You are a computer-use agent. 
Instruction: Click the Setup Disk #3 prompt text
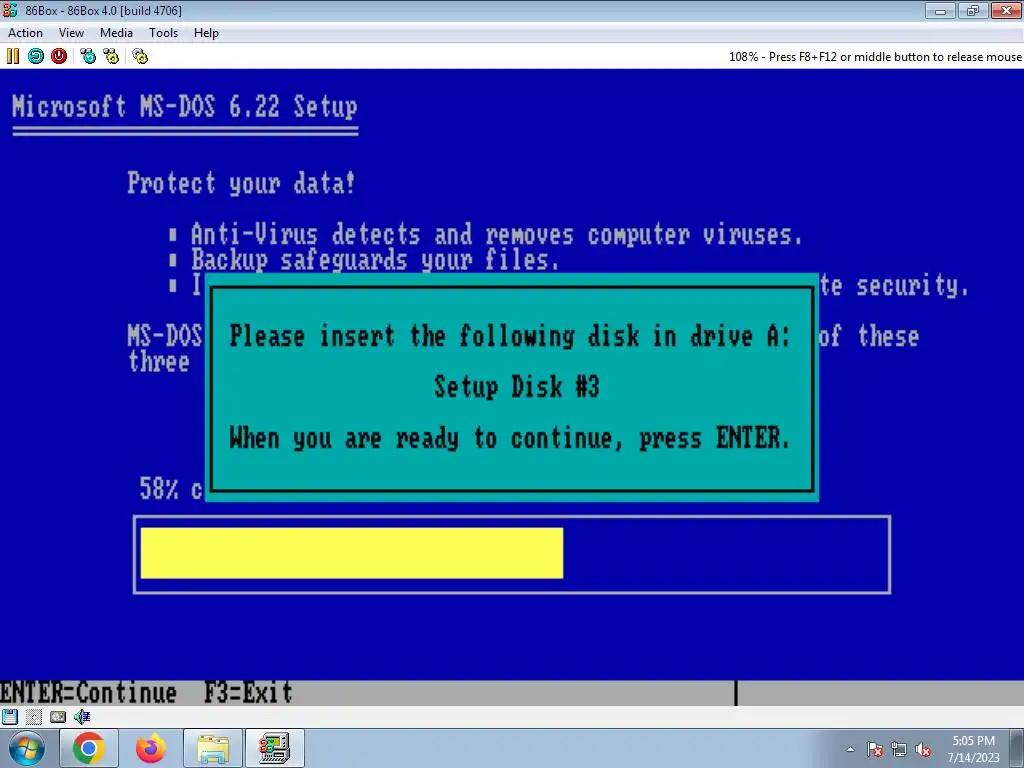point(517,387)
